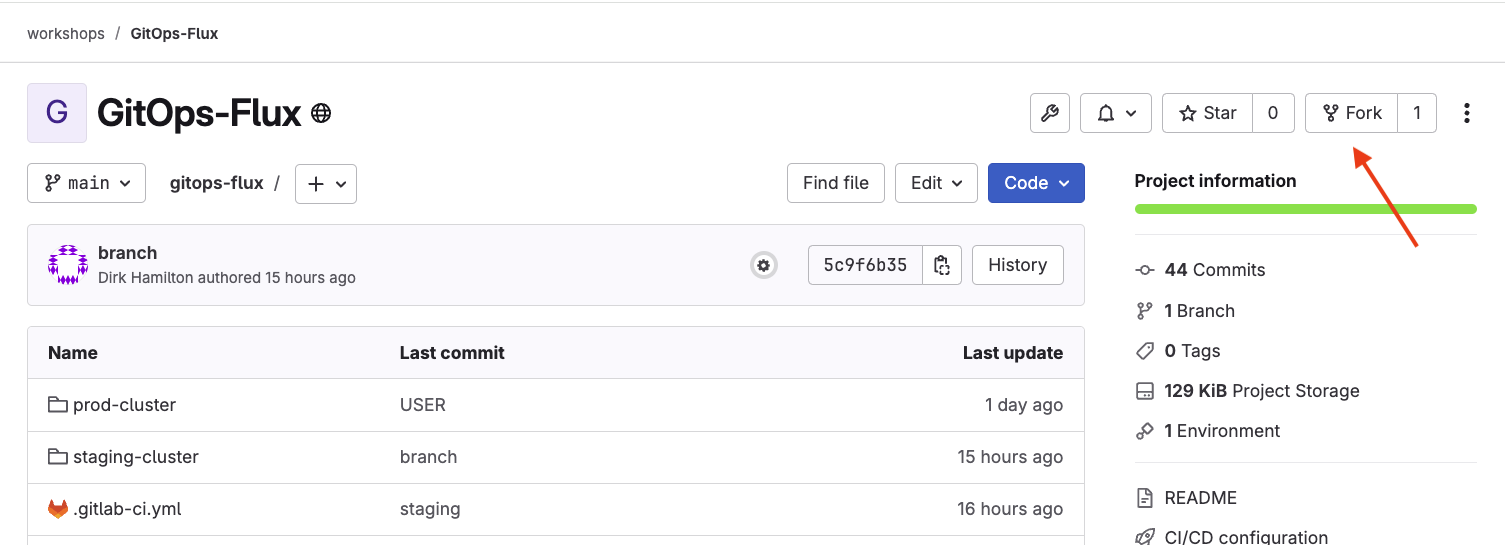Click the disk icon beside Project Storage
The width and height of the screenshot is (1505, 545).
[1145, 391]
